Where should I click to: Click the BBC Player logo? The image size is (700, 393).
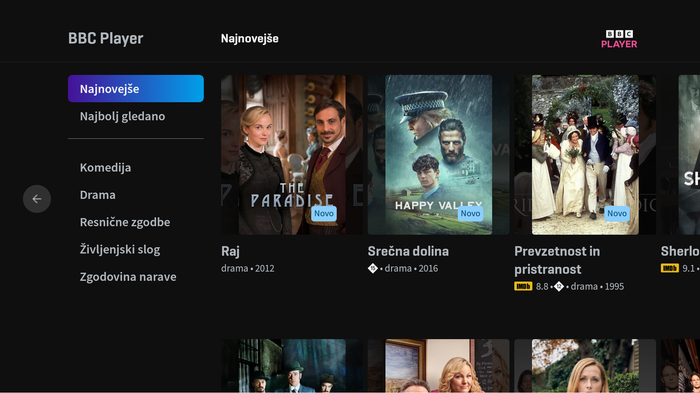[619, 39]
